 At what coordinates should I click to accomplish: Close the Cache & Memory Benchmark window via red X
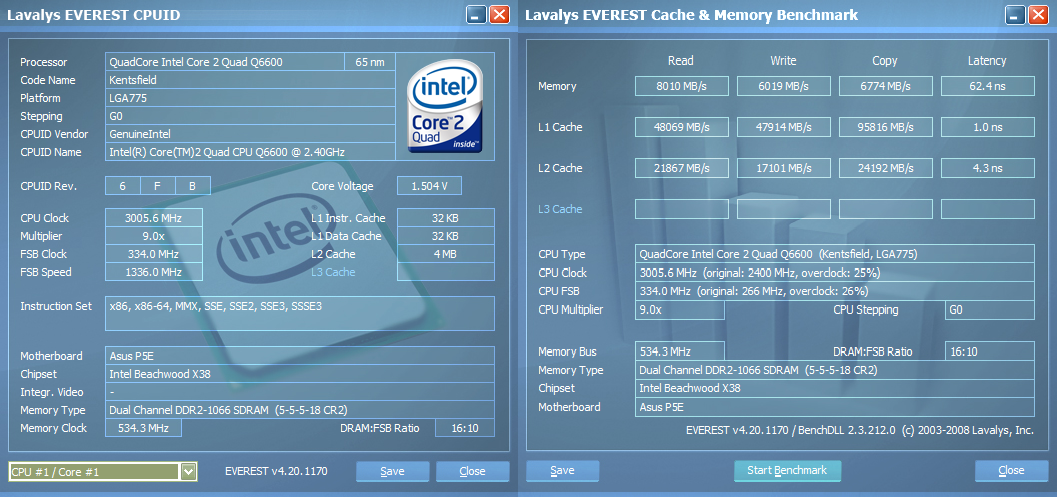click(1038, 15)
